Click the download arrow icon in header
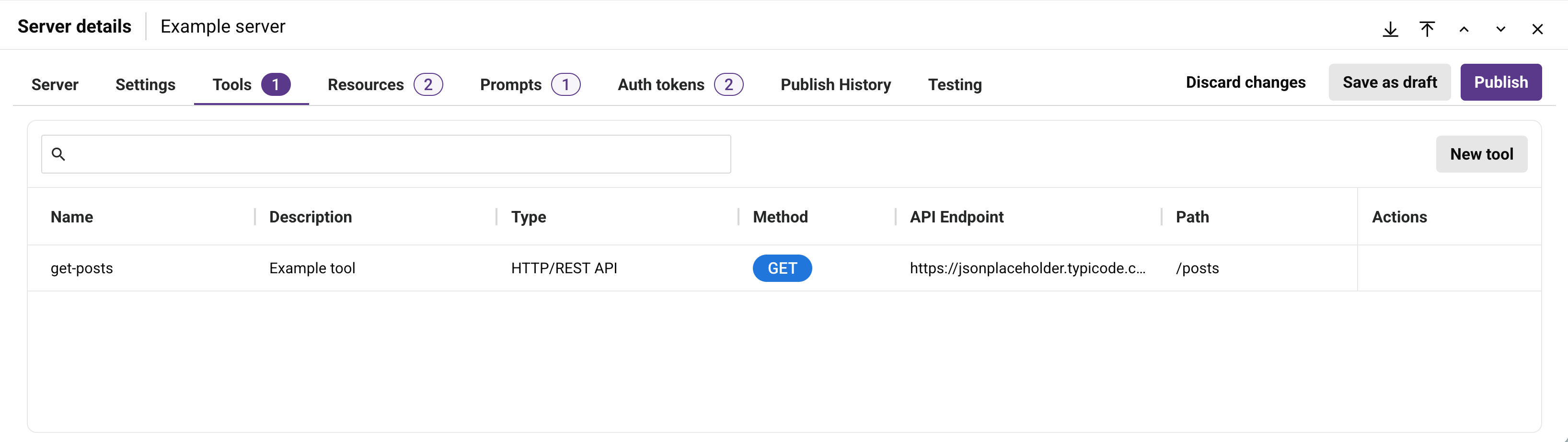 click(1390, 29)
